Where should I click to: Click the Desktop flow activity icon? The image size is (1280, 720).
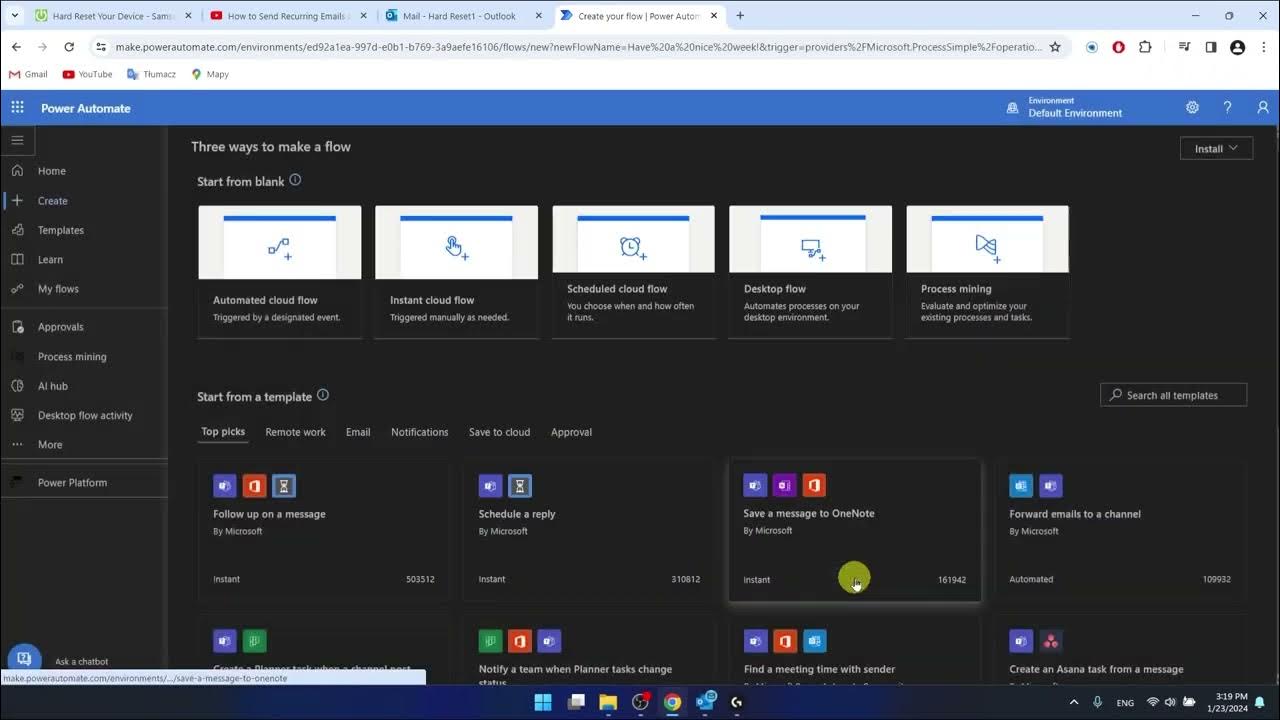pos(17,415)
